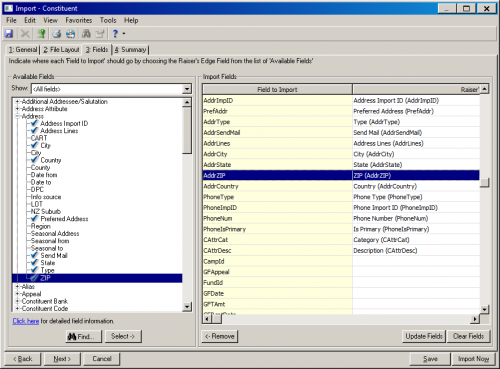The image size is (500, 369).
Task: Open the View menu
Action: click(x=50, y=20)
